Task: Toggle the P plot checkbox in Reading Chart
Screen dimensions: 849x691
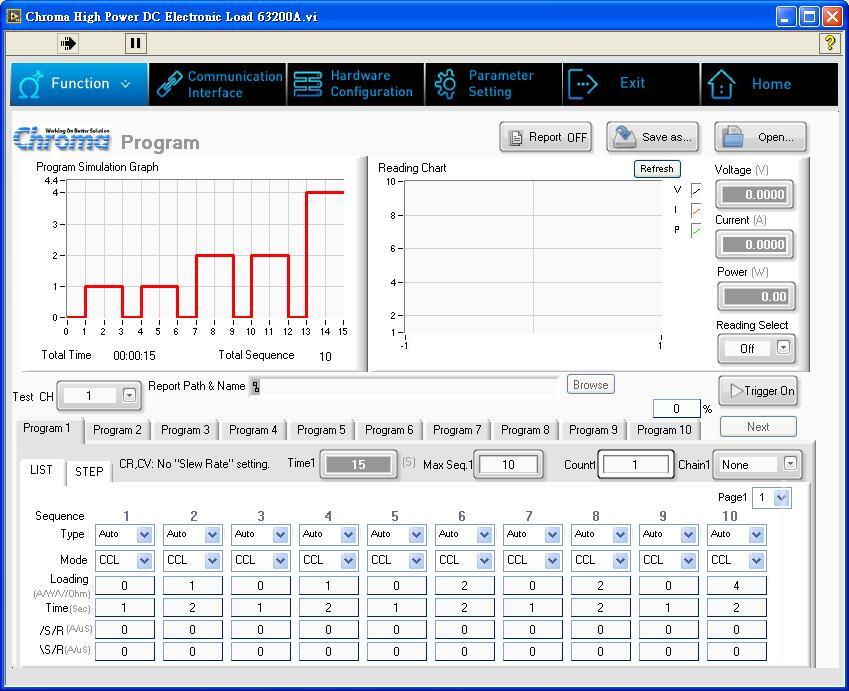Action: (696, 231)
